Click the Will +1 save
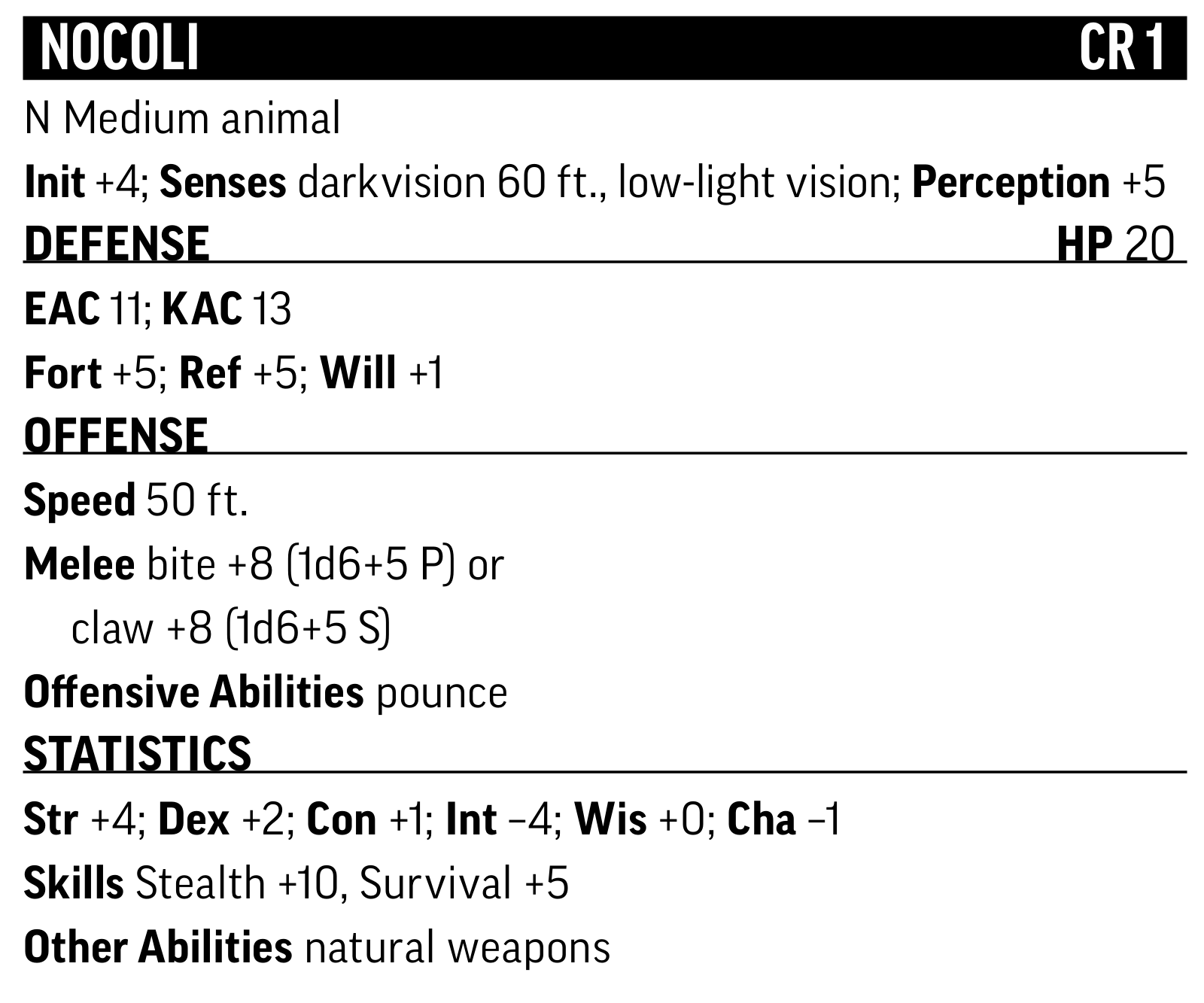The height and width of the screenshot is (1003, 1204). (x=382, y=373)
